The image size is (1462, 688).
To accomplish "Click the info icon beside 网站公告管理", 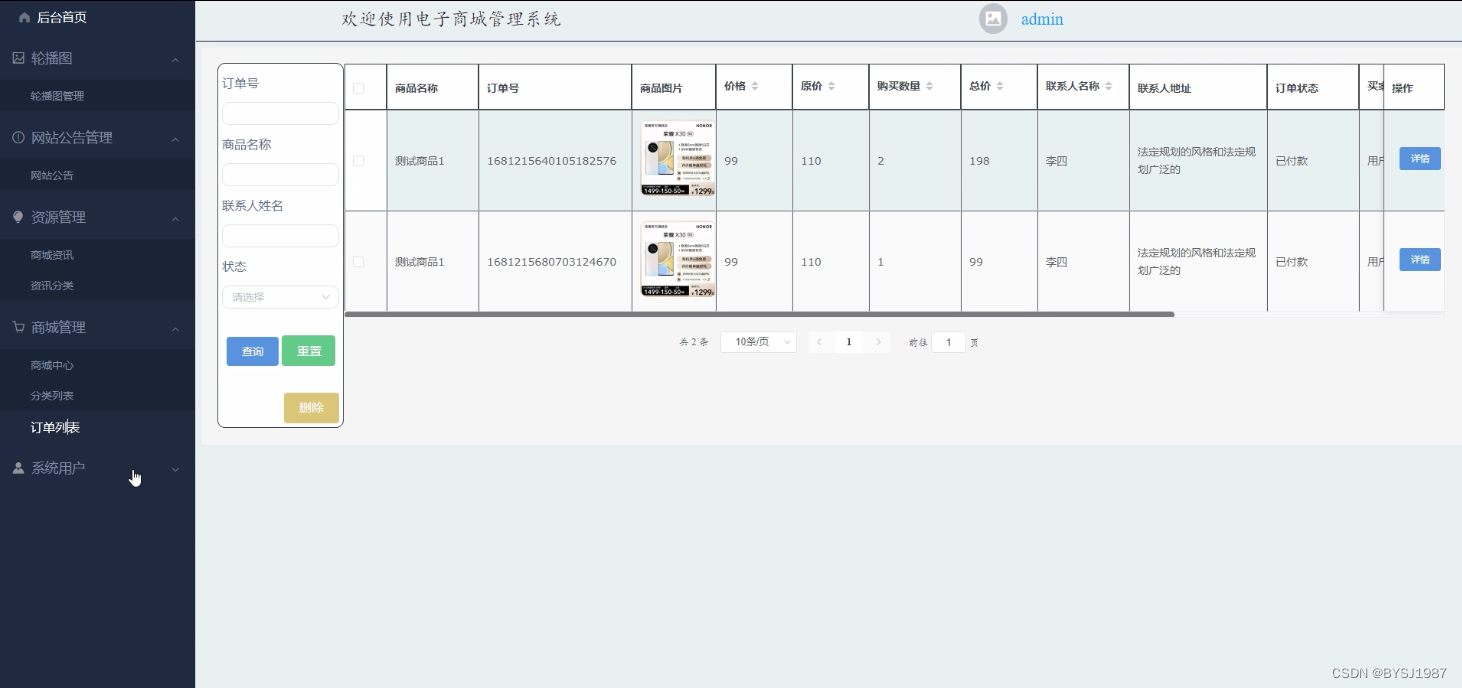I will tap(18, 137).
